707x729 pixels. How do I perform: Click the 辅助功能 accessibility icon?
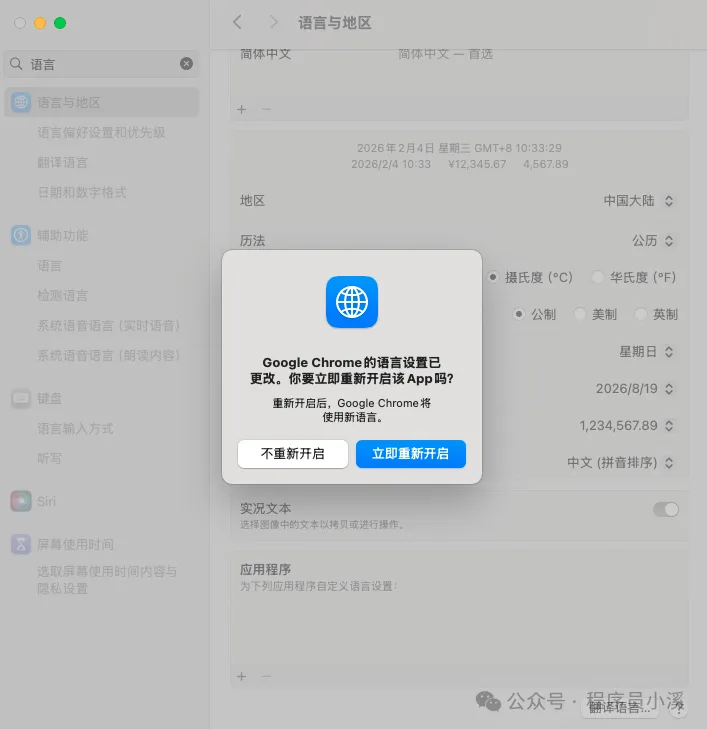click(21, 235)
